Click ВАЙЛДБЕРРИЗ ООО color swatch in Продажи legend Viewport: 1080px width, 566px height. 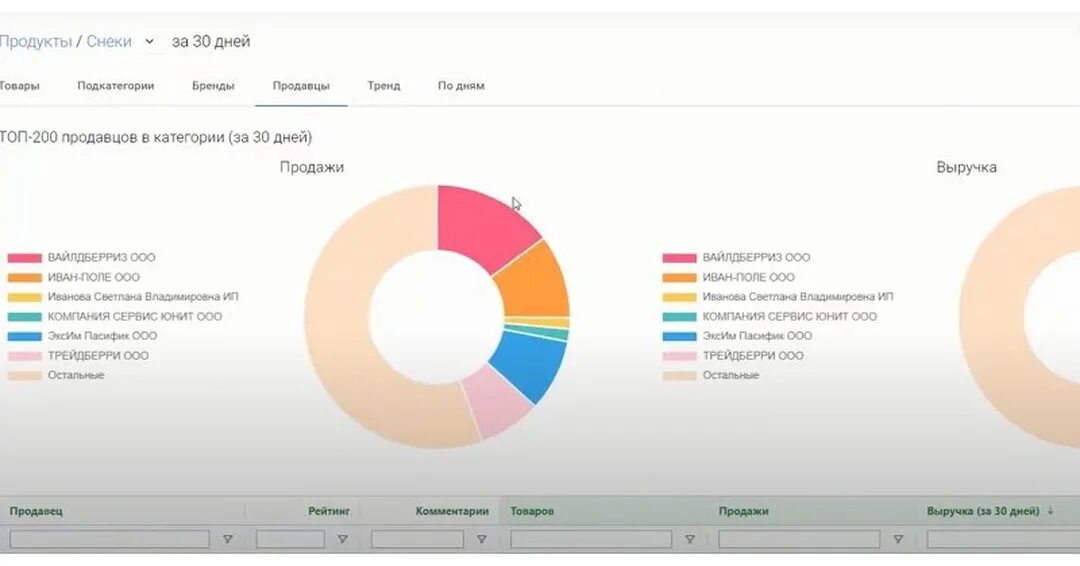click(x=25, y=258)
